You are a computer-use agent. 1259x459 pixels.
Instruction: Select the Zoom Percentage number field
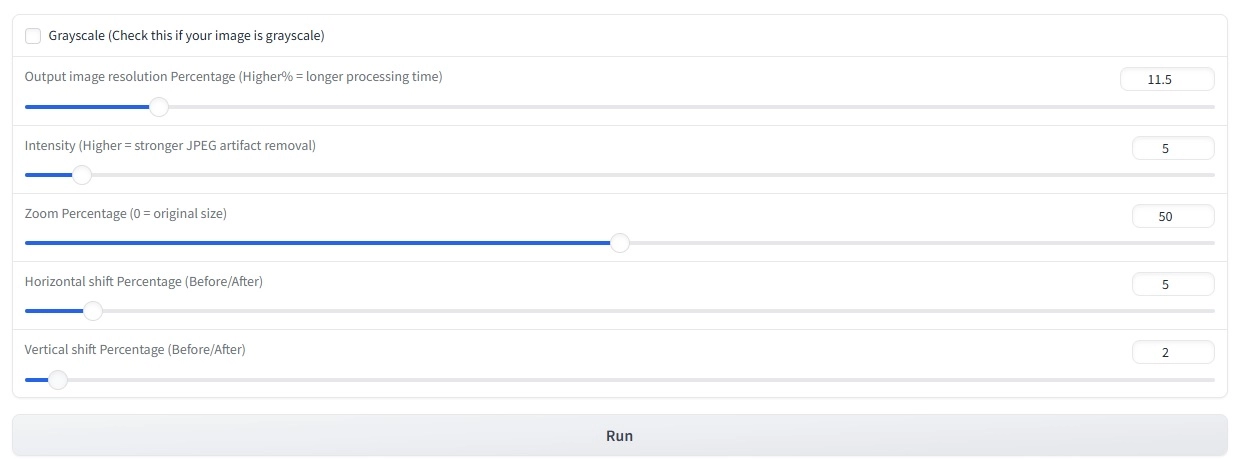(x=1172, y=216)
